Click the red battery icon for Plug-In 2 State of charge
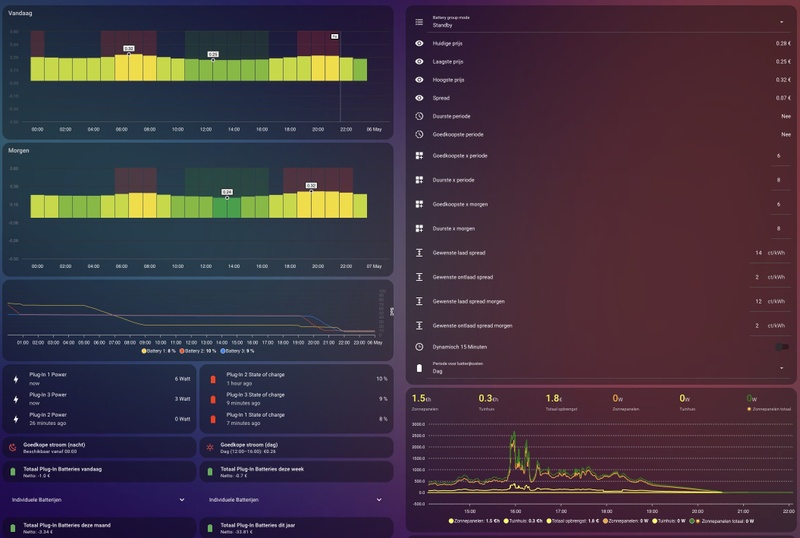800x538 pixels. coord(213,379)
